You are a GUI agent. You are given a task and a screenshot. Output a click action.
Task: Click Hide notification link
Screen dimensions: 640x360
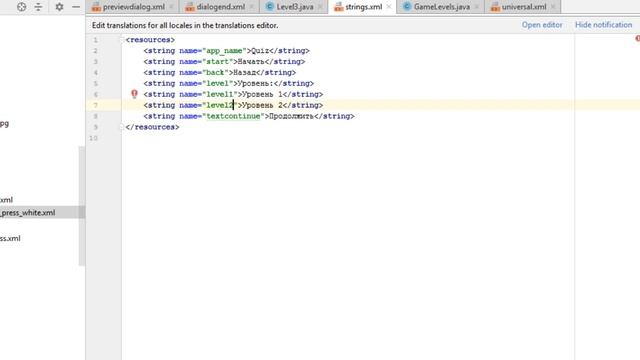[x=603, y=25]
